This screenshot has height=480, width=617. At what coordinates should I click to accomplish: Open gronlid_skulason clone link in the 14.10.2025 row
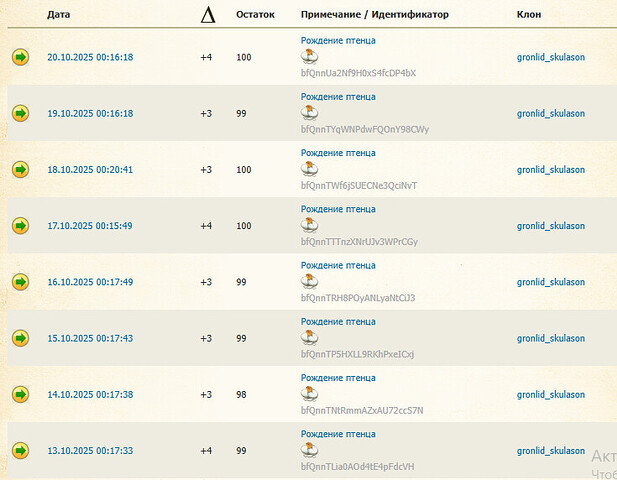(550, 395)
